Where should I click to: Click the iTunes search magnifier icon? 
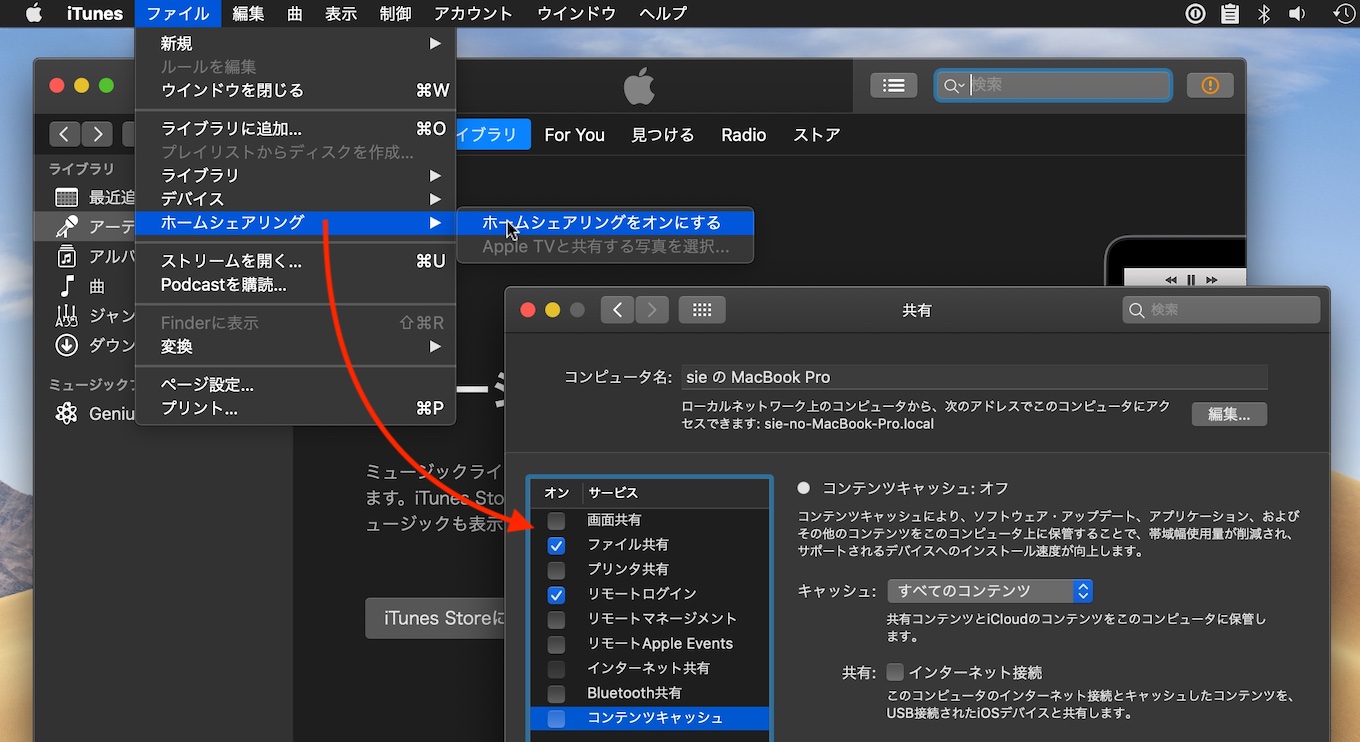pos(953,86)
